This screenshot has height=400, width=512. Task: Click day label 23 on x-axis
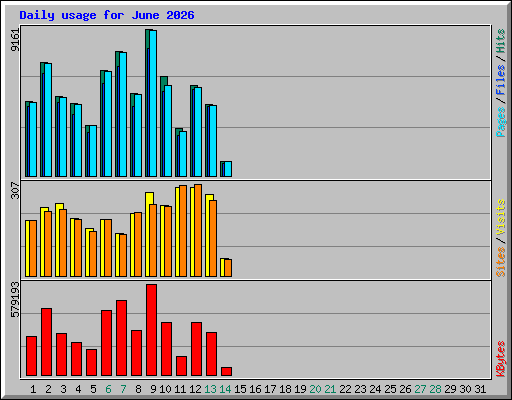360,389
